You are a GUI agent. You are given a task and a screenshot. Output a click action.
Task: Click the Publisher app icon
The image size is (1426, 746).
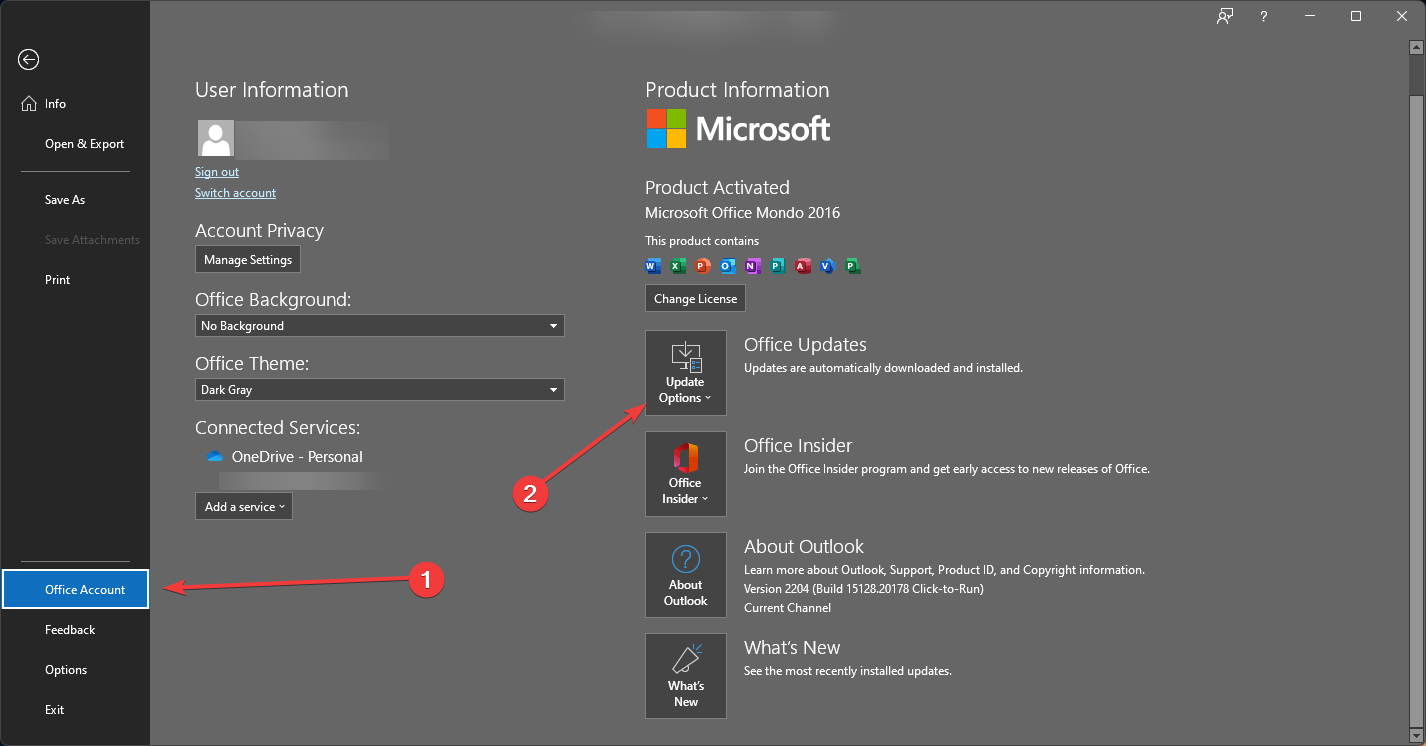tap(778, 266)
